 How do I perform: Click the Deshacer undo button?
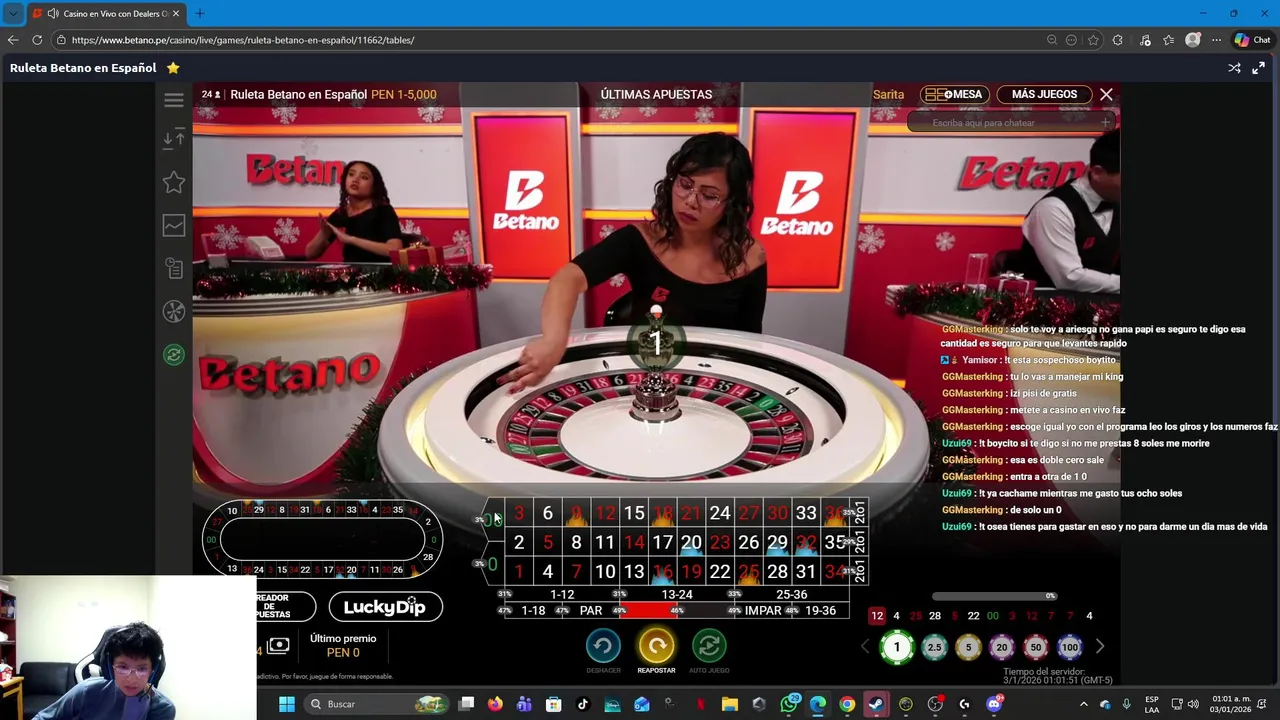tap(603, 646)
